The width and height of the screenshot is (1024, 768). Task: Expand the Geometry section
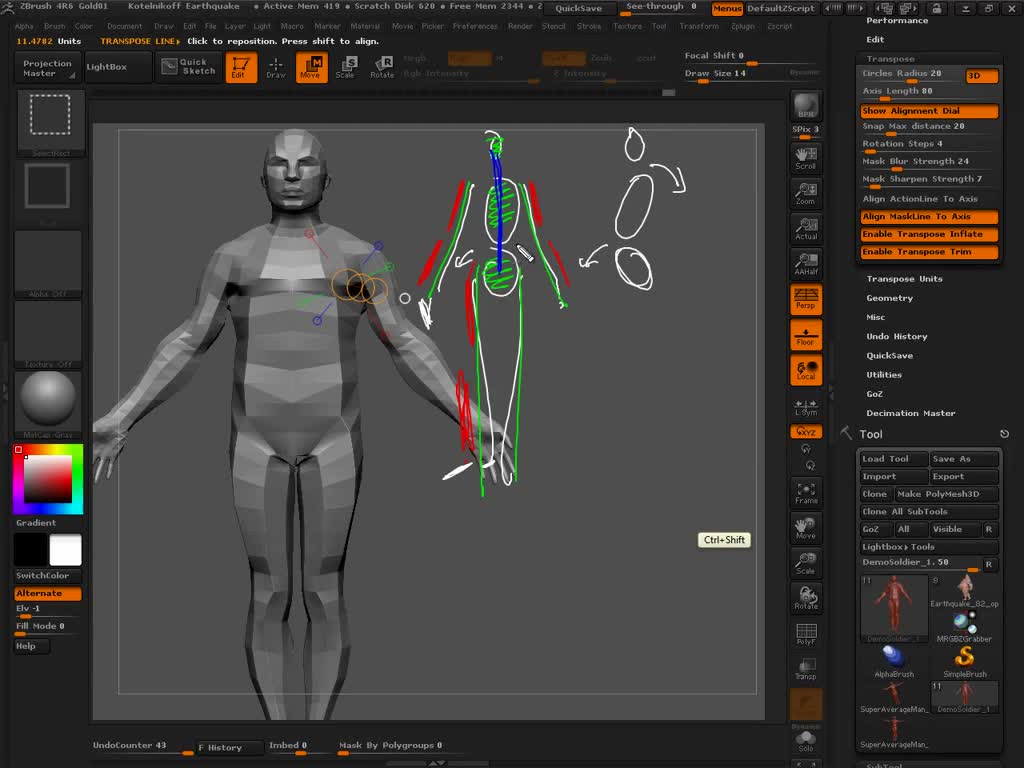tap(889, 298)
